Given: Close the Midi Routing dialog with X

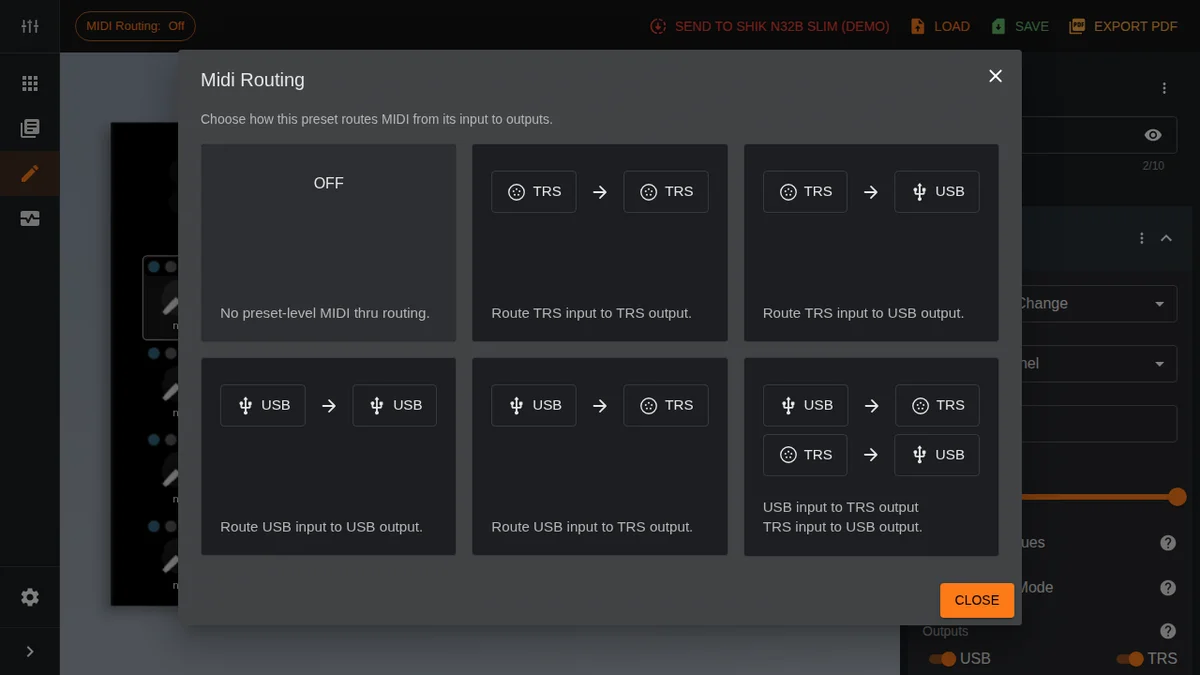Looking at the screenshot, I should pyautogui.click(x=995, y=76).
